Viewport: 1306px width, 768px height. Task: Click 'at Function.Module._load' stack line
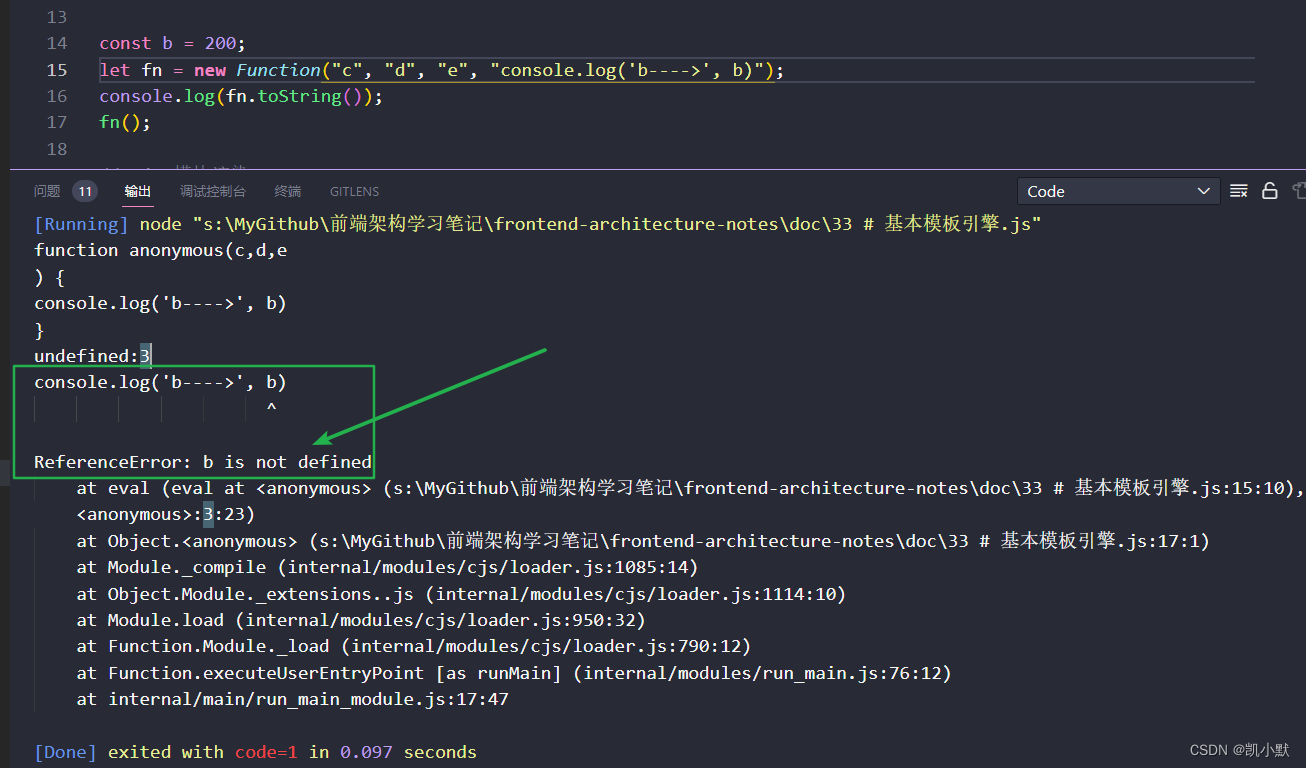414,646
